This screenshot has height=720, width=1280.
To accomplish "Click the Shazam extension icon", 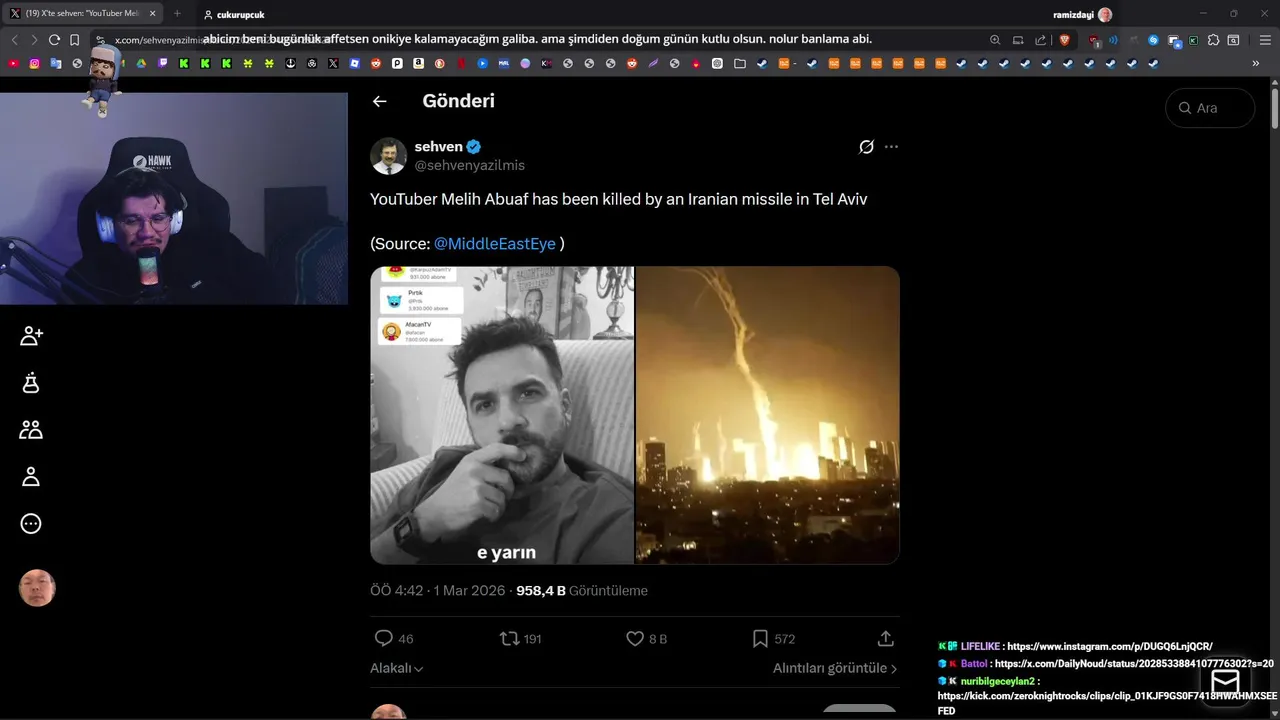I will pos(1153,40).
